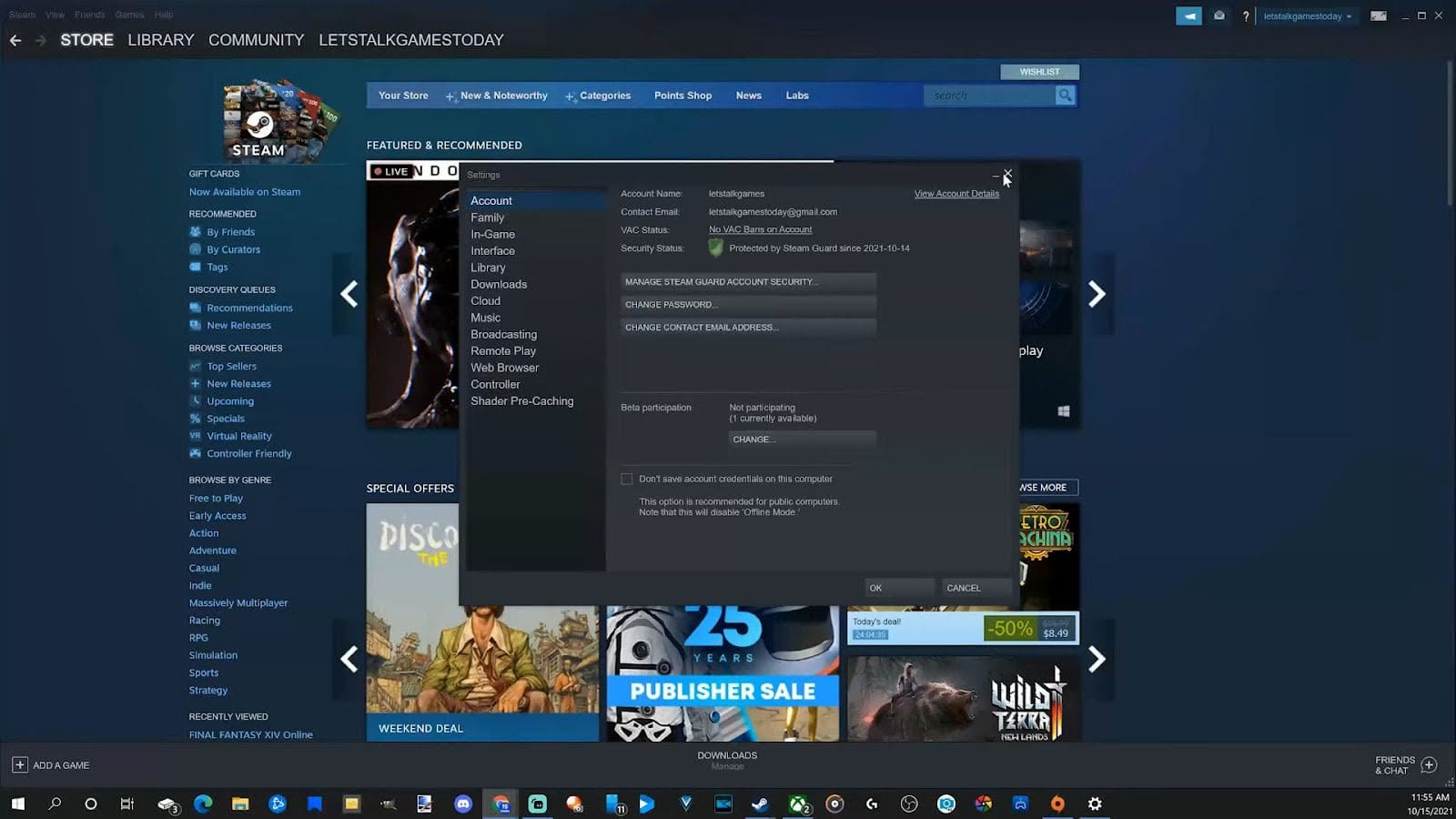Expand the New & Noteworthy menu
The height and width of the screenshot is (819, 1456).
tap(497, 96)
